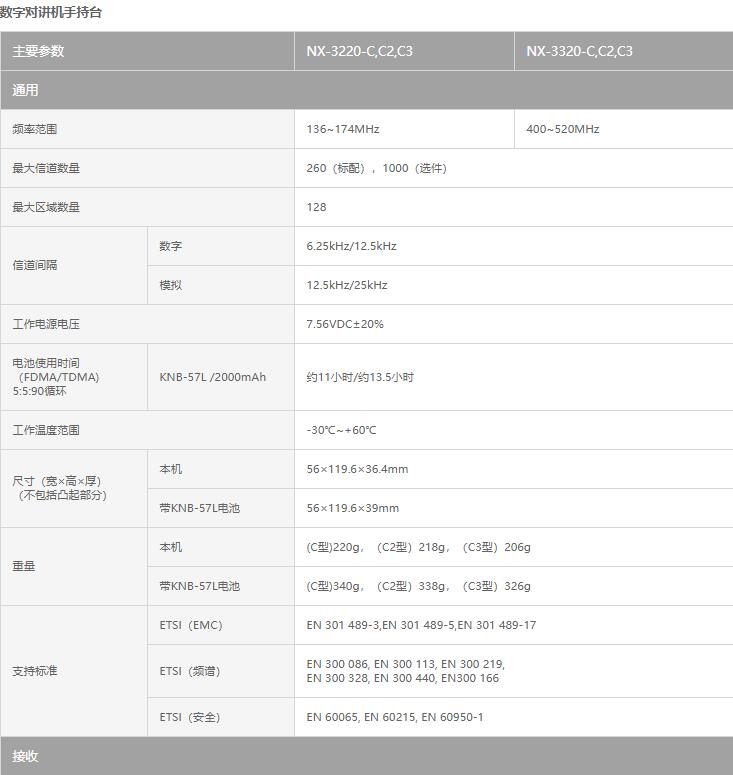Click the 400~520MHz frequency cell
The image size is (733, 775).
[x=563, y=129]
